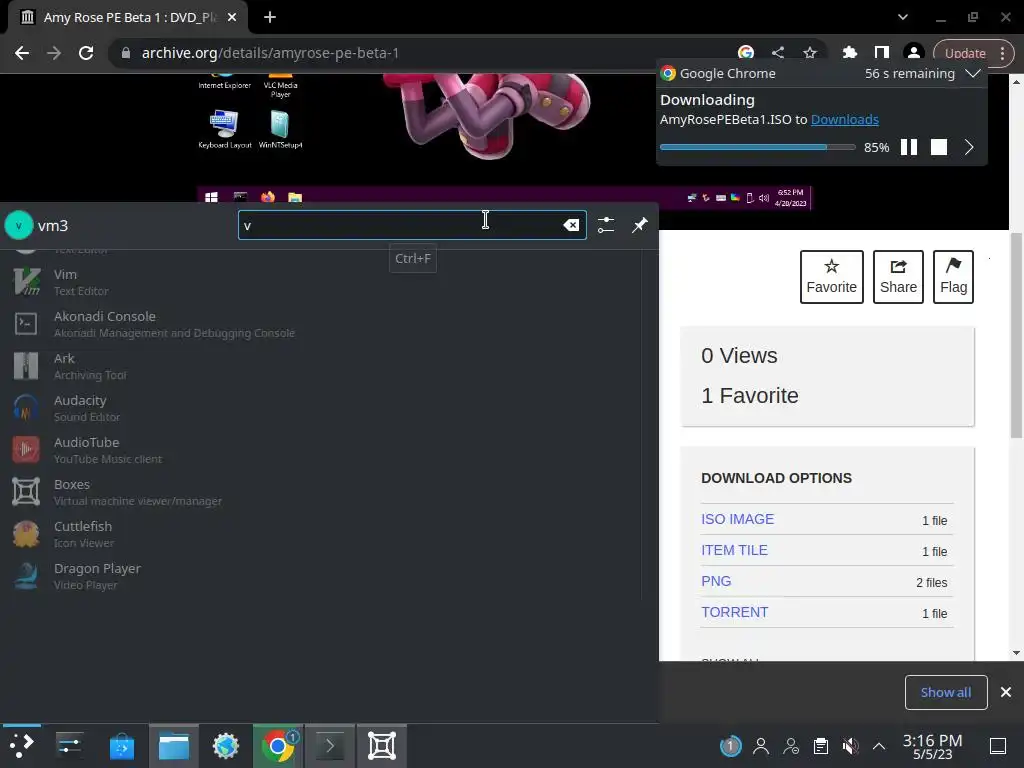Image resolution: width=1024 pixels, height=768 pixels.
Task: Open Vim text editor from launcher
Action: click(320, 282)
